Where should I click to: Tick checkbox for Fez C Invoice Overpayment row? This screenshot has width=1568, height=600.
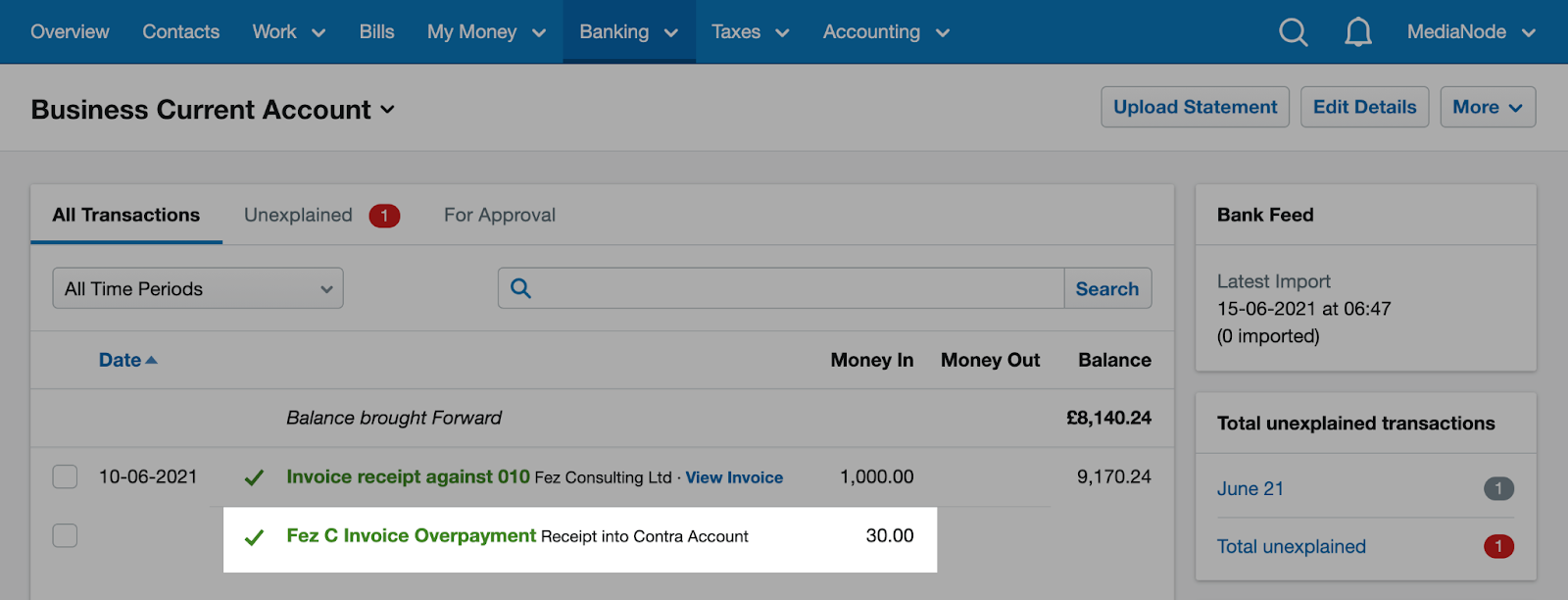(65, 535)
